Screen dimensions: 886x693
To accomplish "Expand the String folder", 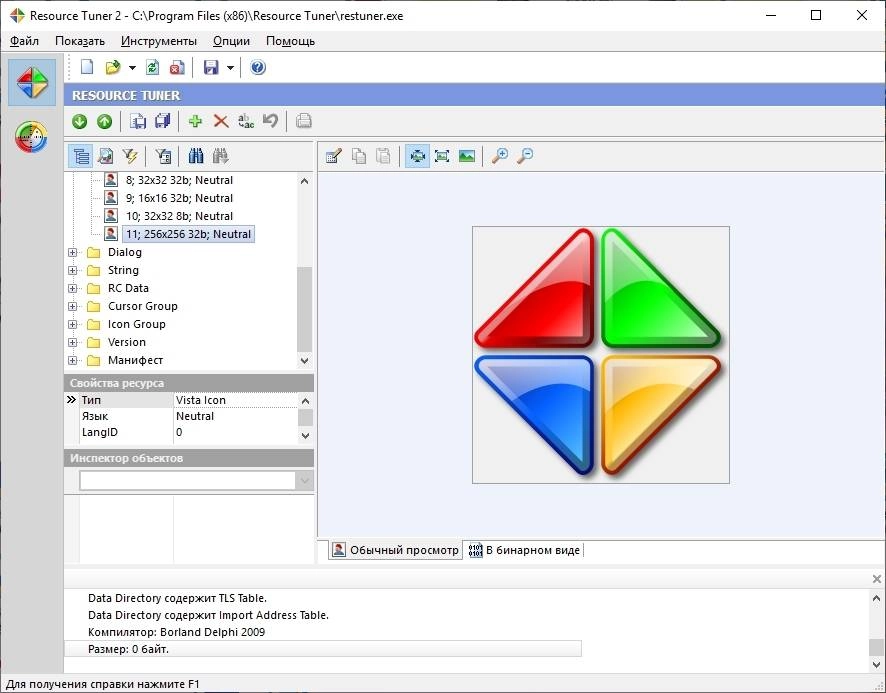I will (x=72, y=270).
